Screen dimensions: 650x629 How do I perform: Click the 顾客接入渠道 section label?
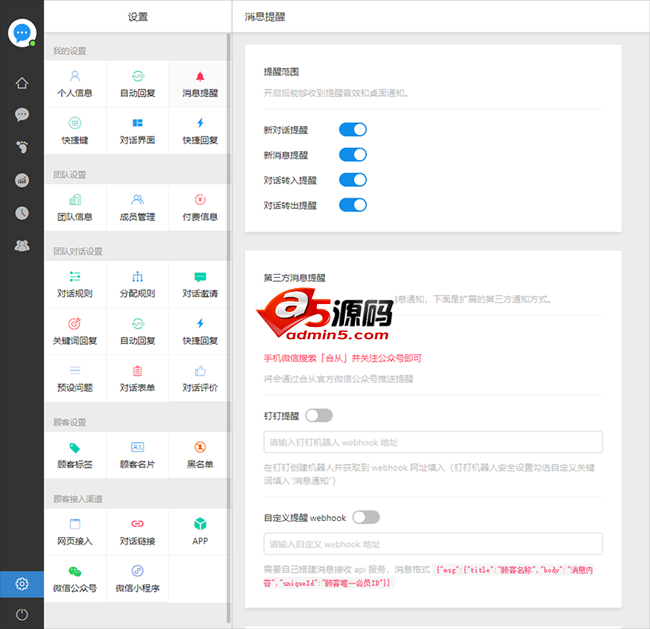pyautogui.click(x=78, y=499)
